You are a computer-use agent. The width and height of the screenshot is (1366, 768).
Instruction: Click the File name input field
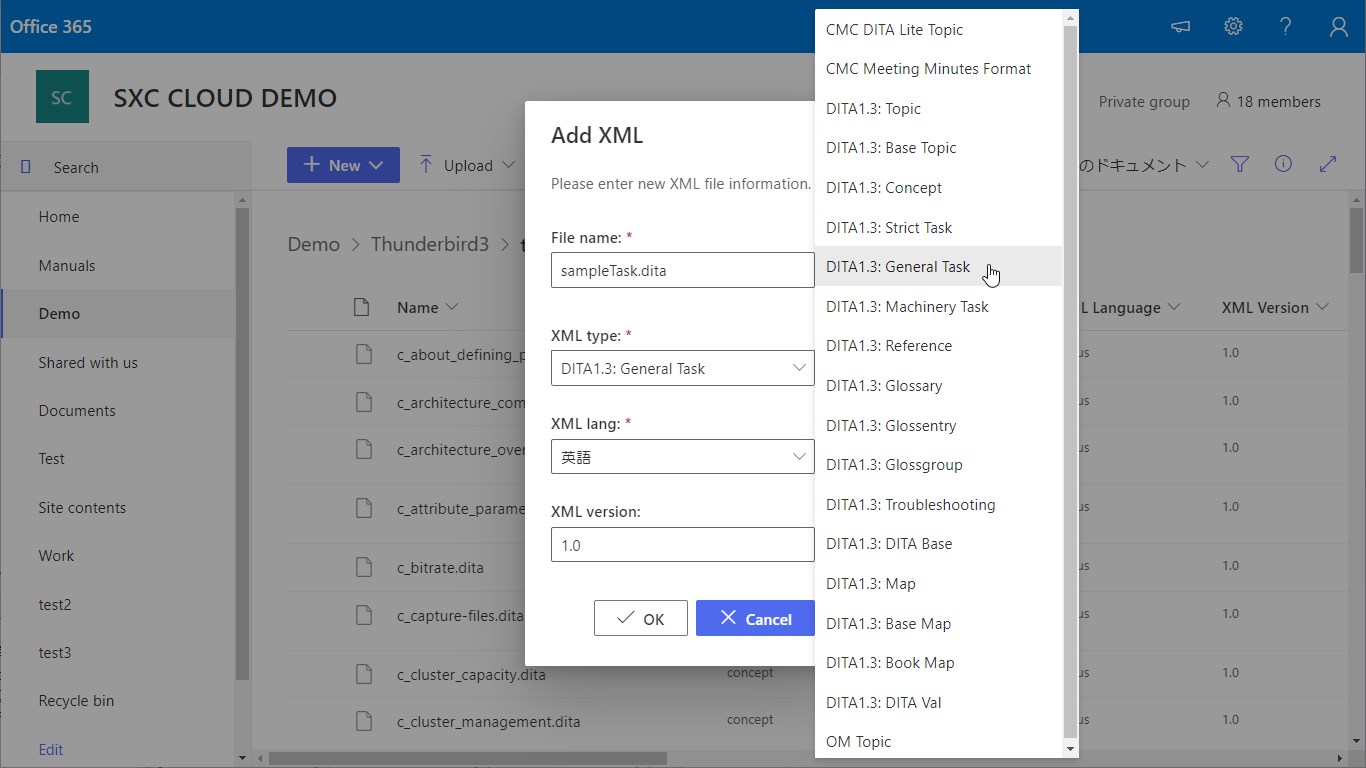[682, 270]
